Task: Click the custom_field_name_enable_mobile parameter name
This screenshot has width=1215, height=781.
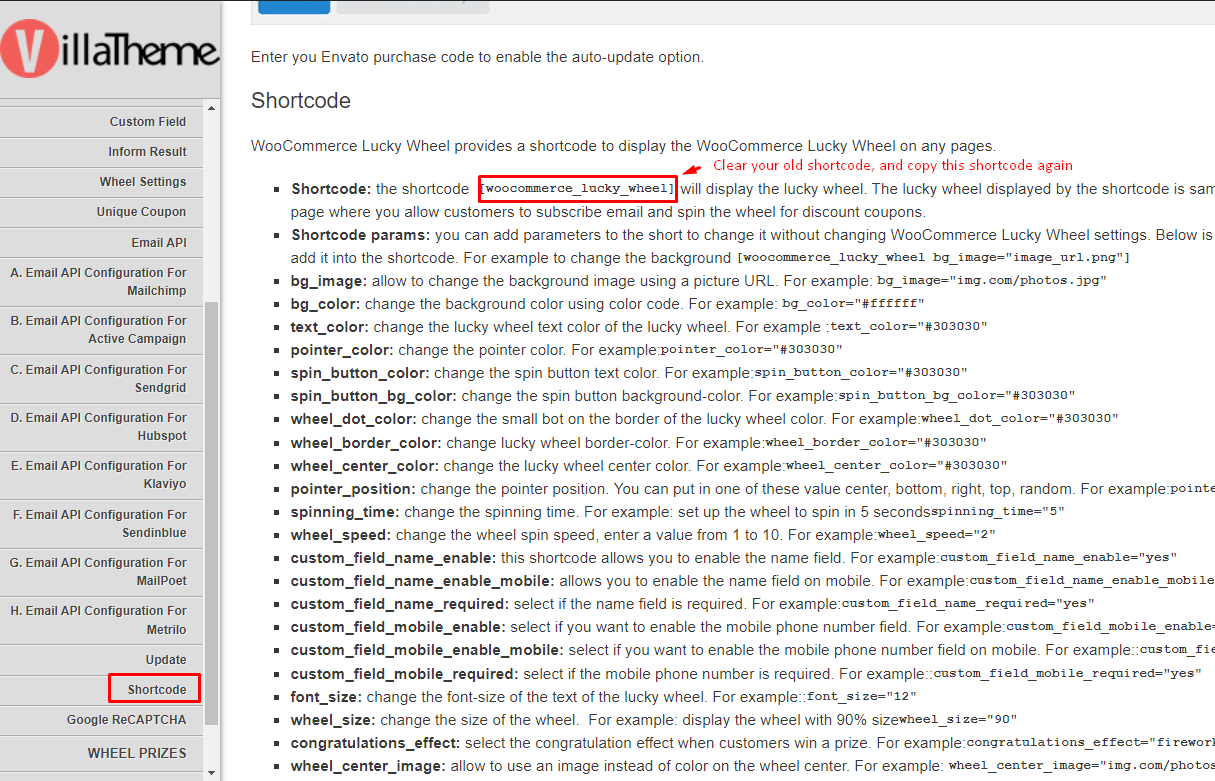Action: point(423,580)
